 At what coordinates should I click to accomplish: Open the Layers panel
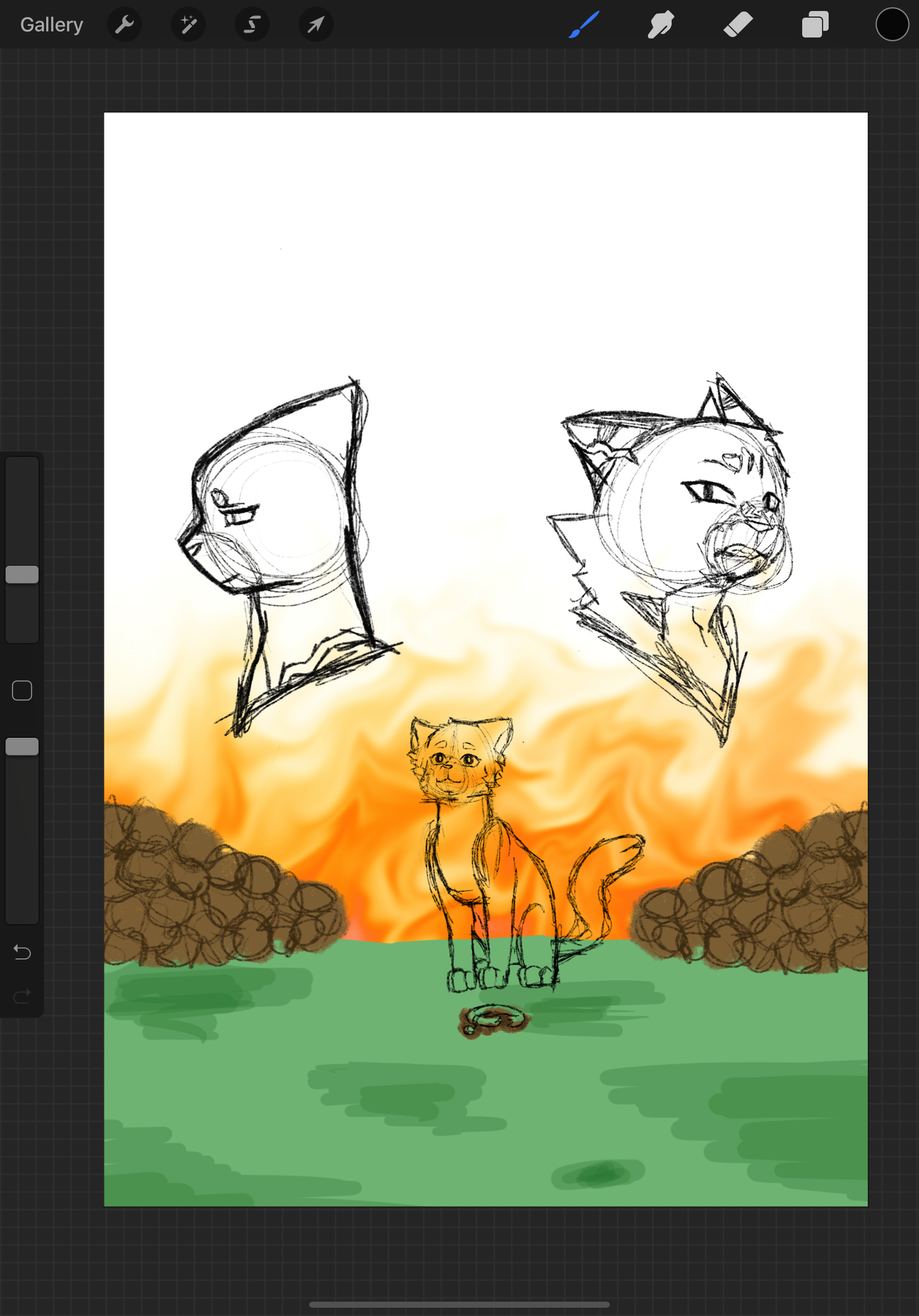[x=815, y=25]
